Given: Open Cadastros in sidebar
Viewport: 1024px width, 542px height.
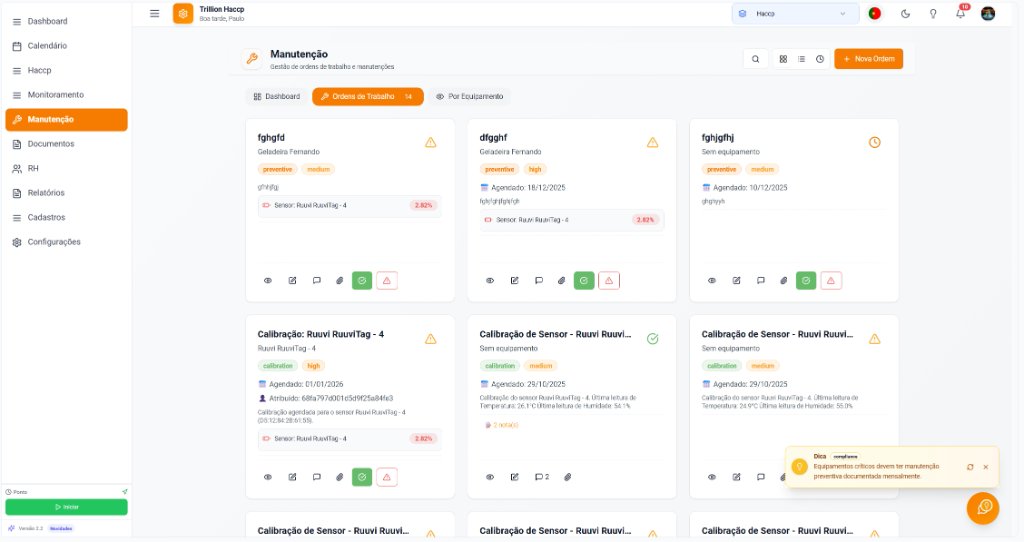Looking at the screenshot, I should tap(66, 217).
